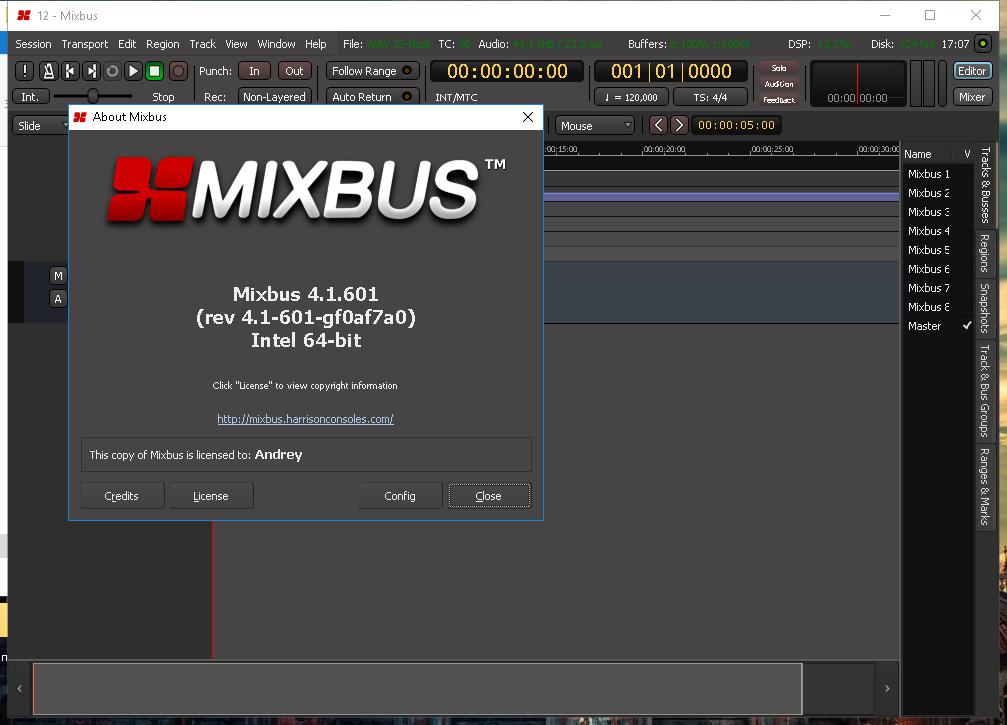
Task: Click the Mixbus logo in About title bar
Action: 80,117
